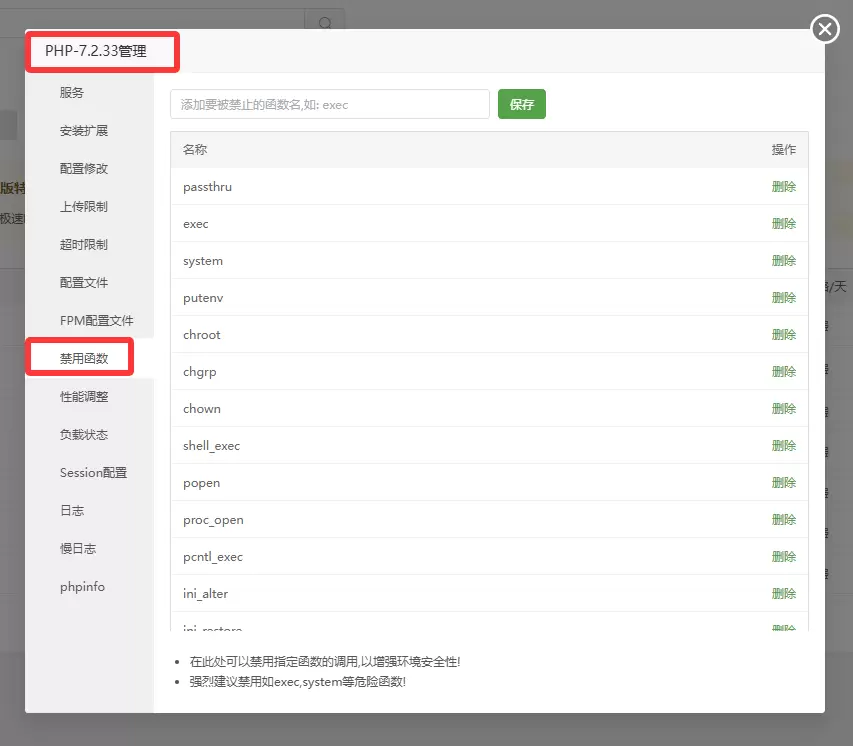Image resolution: width=853 pixels, height=746 pixels.
Task: Close the PHP-7.2.33 management dialog
Action: (825, 29)
